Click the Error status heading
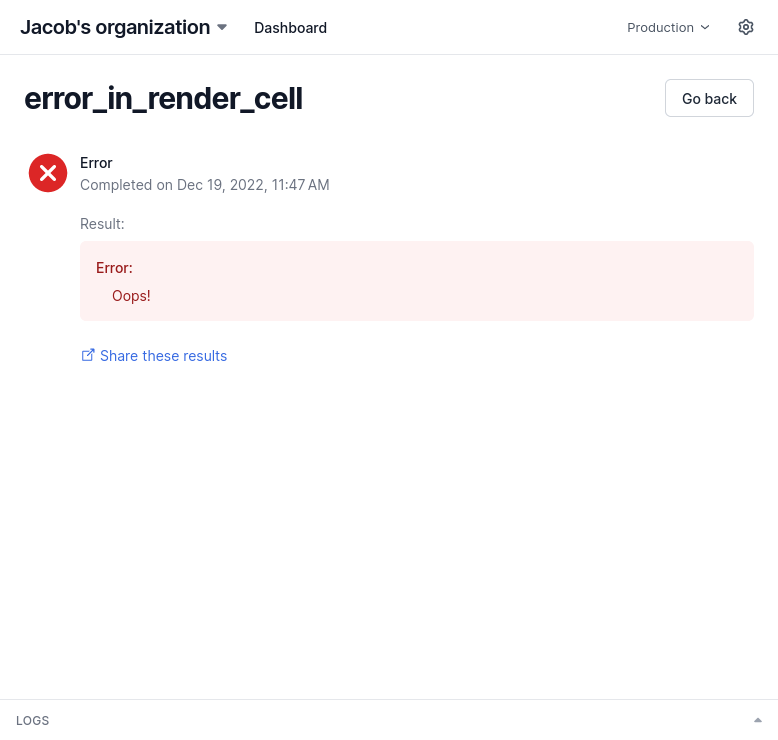The width and height of the screenshot is (778, 740). [x=96, y=163]
